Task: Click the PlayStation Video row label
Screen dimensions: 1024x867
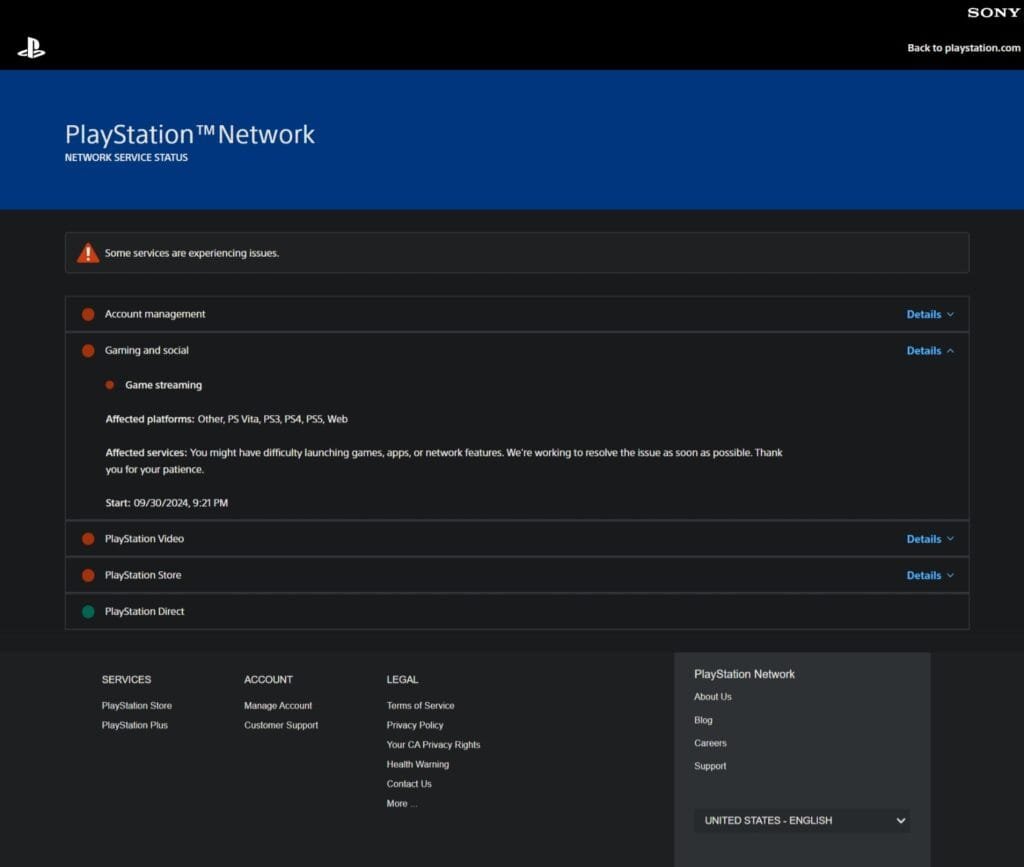Action: (144, 539)
